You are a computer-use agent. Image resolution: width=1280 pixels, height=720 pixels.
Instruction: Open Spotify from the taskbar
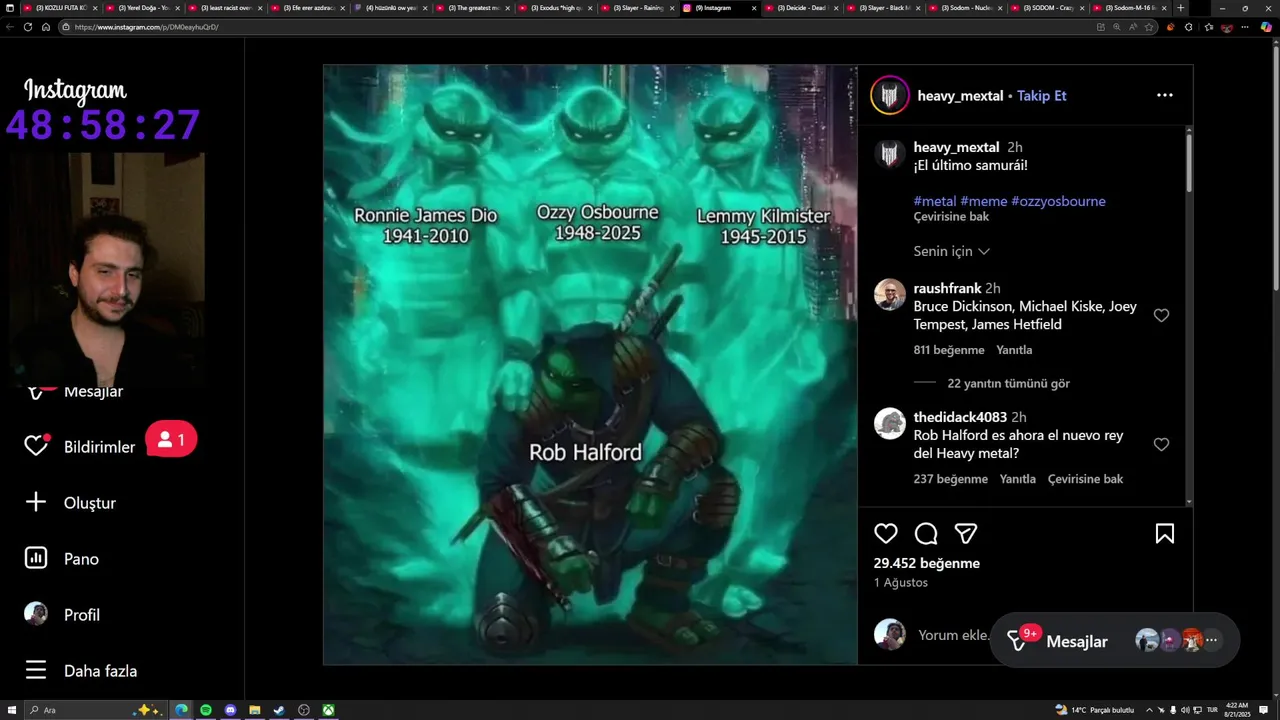(206, 710)
